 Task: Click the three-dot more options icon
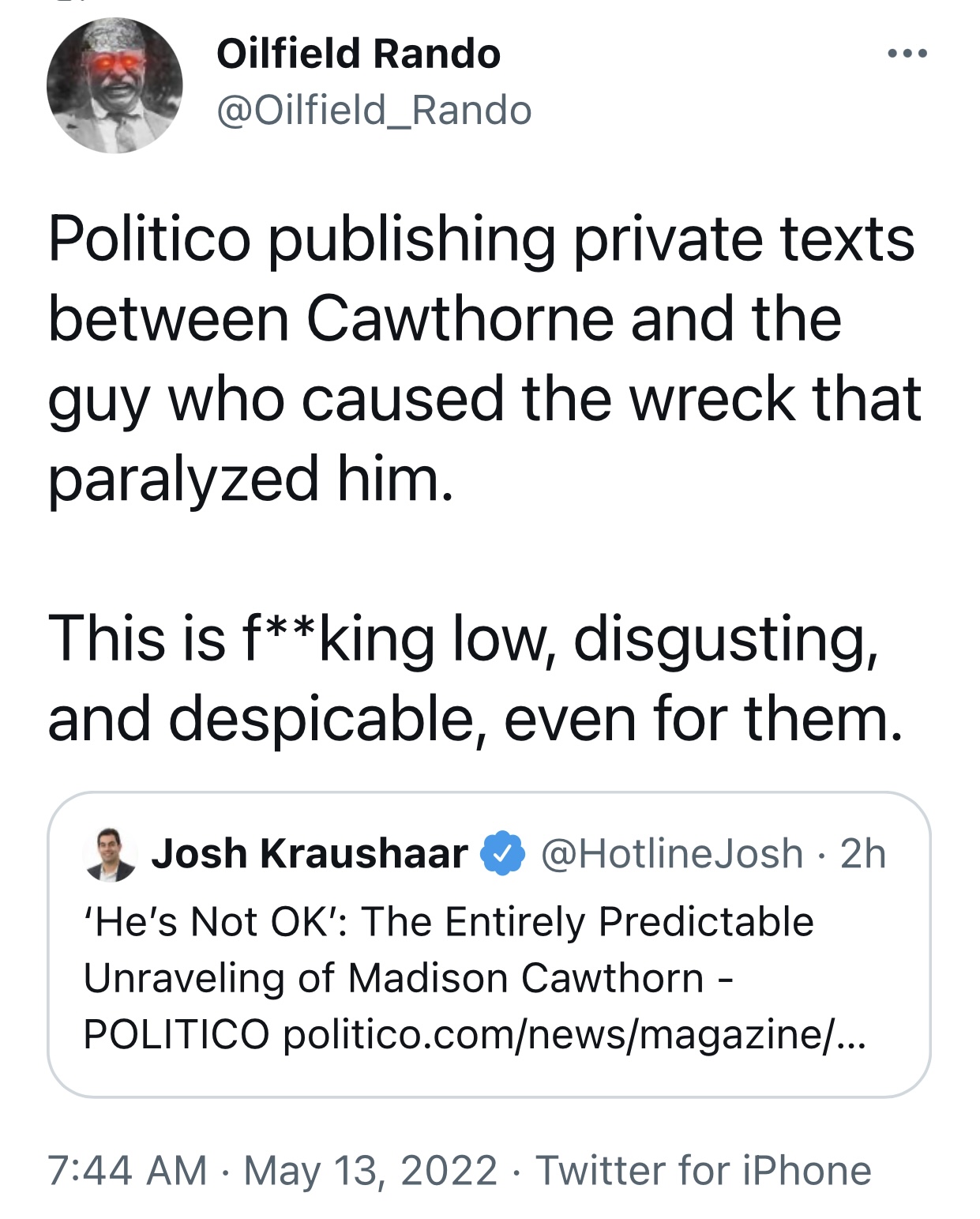(907, 54)
